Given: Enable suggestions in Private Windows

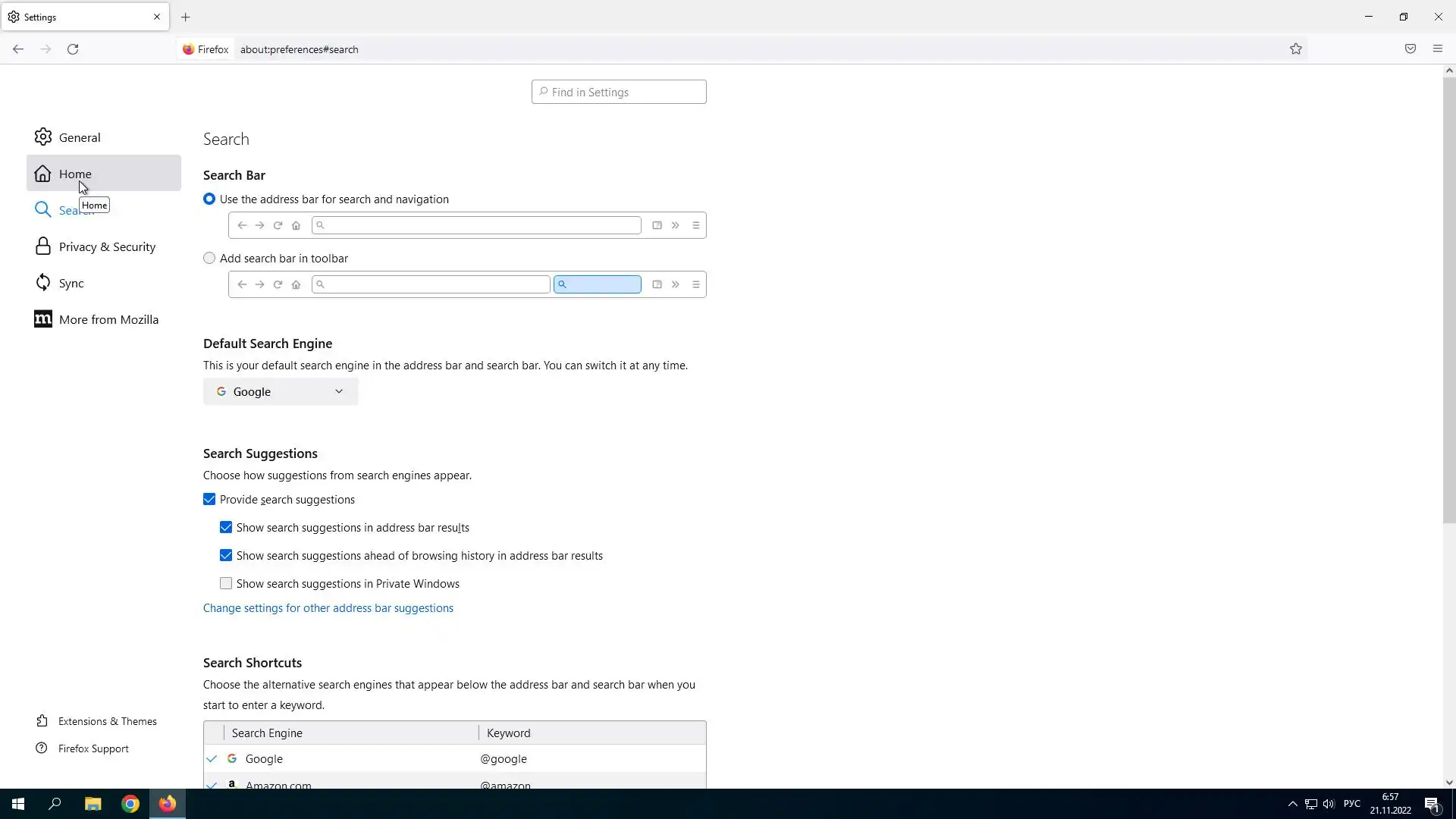Looking at the screenshot, I should (x=226, y=584).
